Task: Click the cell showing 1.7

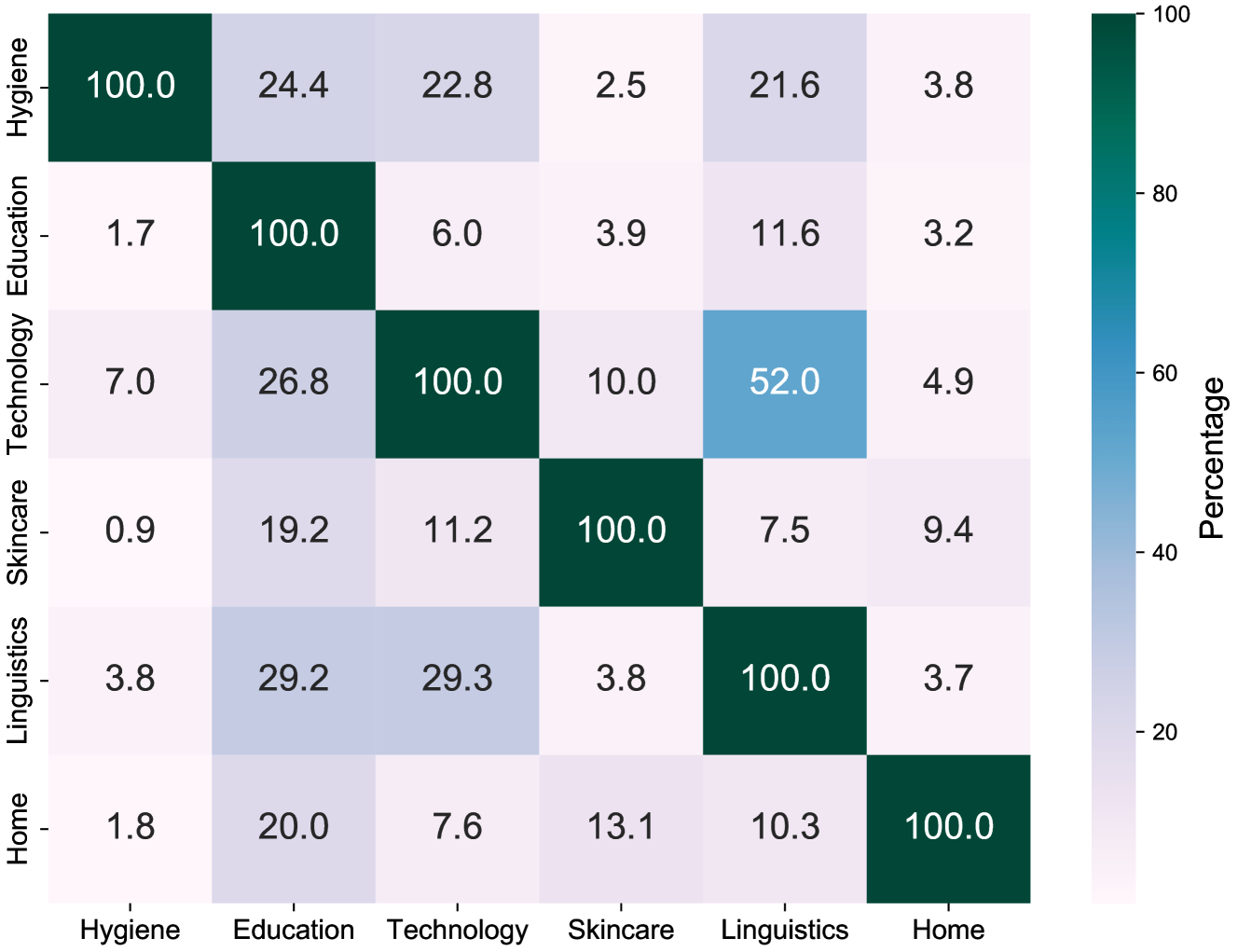Action: [130, 234]
